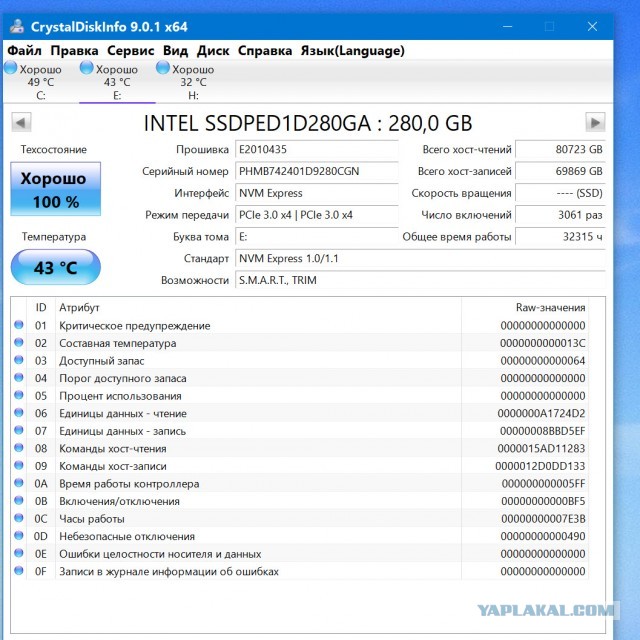Click the Стандарт field NVM Express 1.0/1.1
This screenshot has height=640, width=640.
pyautogui.click(x=420, y=258)
